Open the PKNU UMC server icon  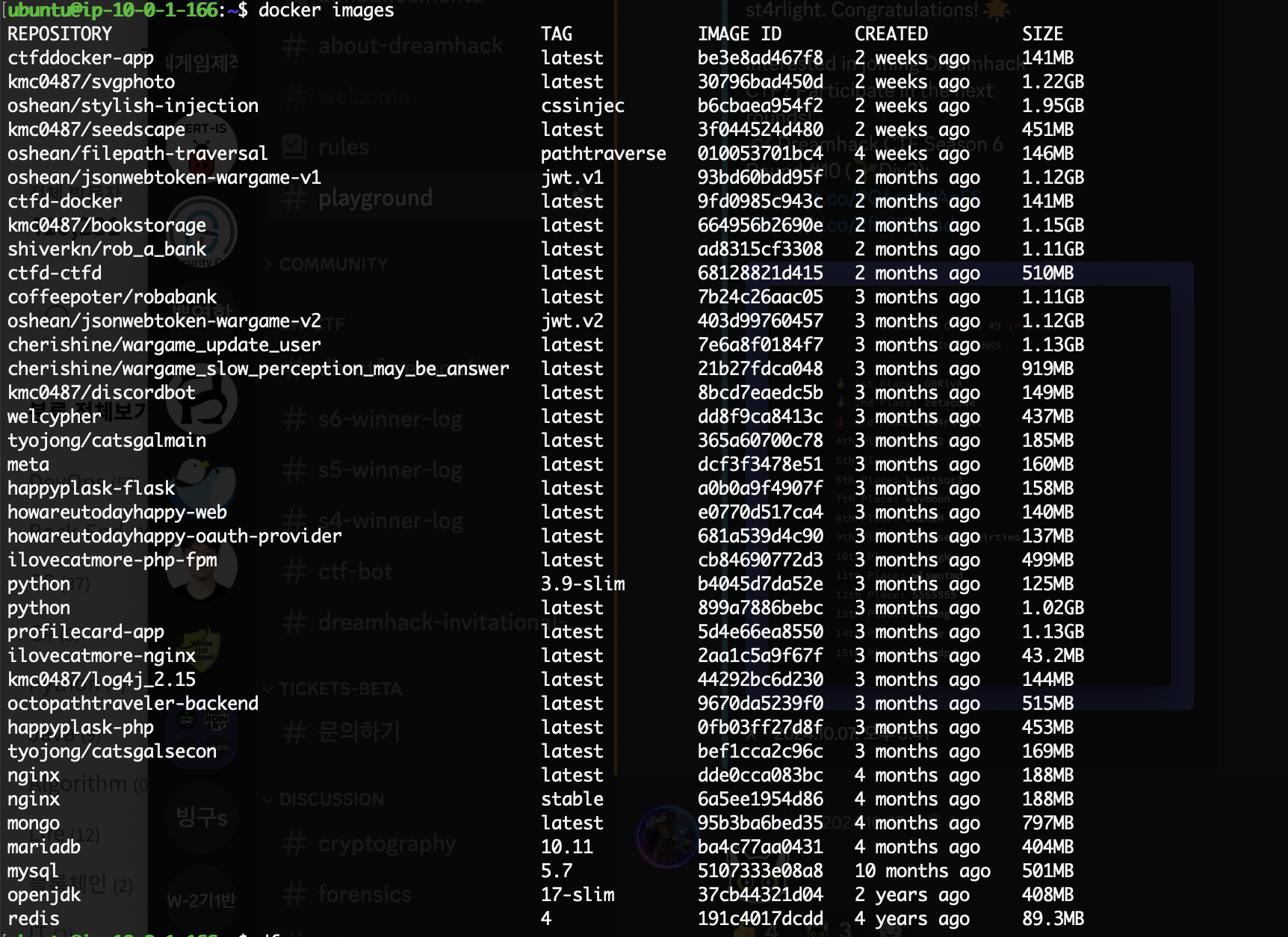(x=187, y=720)
